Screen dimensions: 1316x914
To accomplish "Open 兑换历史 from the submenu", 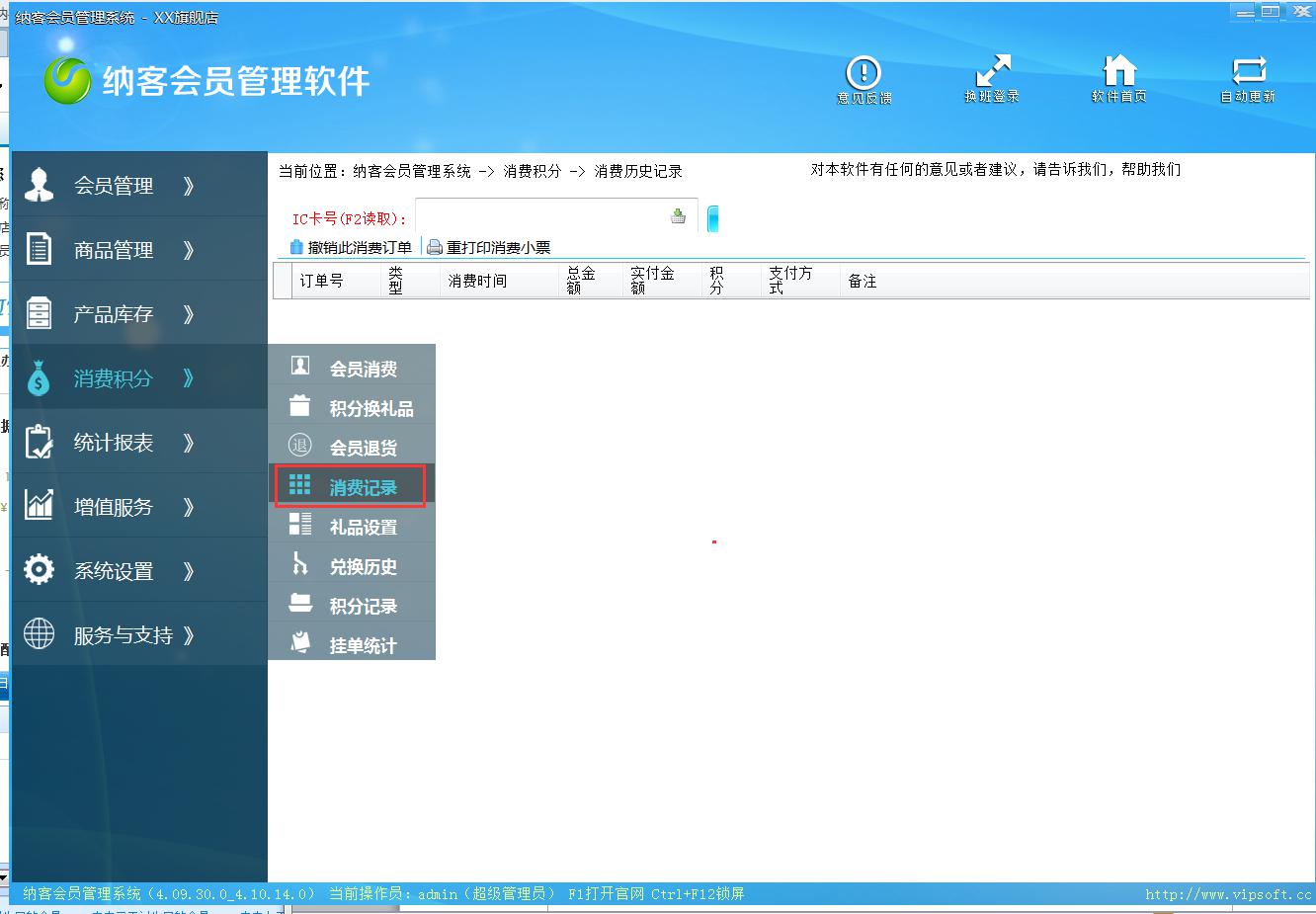I will click(x=363, y=566).
